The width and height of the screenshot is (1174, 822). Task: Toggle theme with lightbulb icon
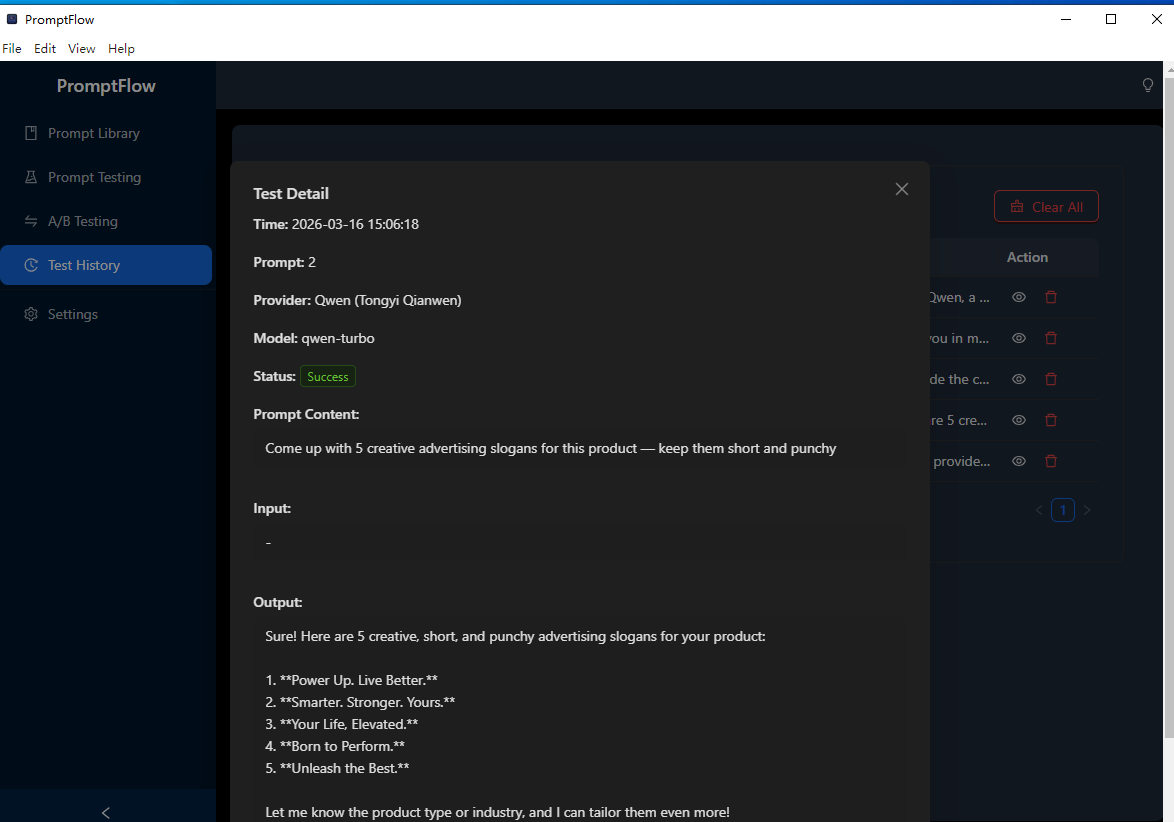1147,85
